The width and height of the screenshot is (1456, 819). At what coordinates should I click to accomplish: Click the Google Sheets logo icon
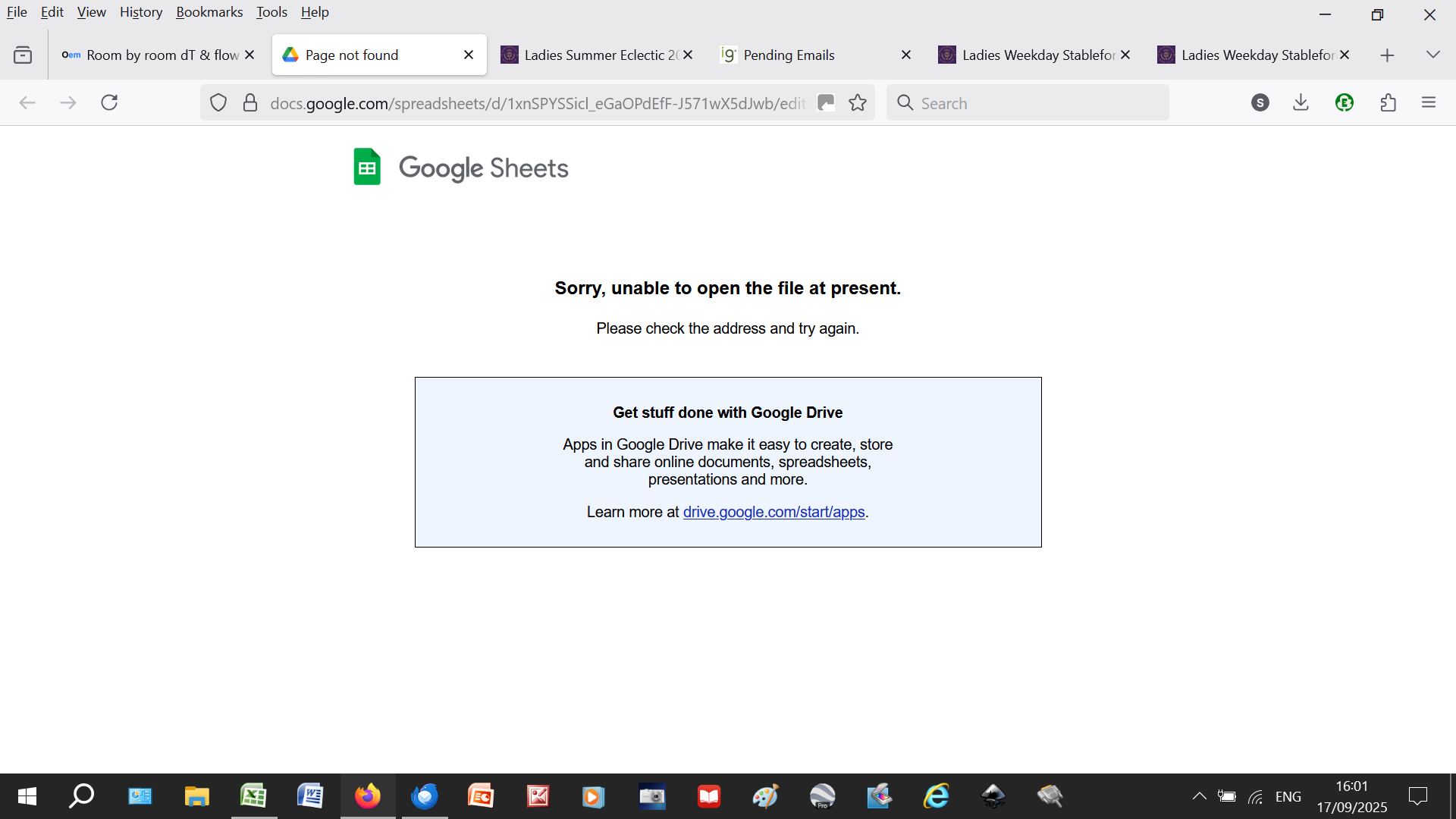point(367,167)
